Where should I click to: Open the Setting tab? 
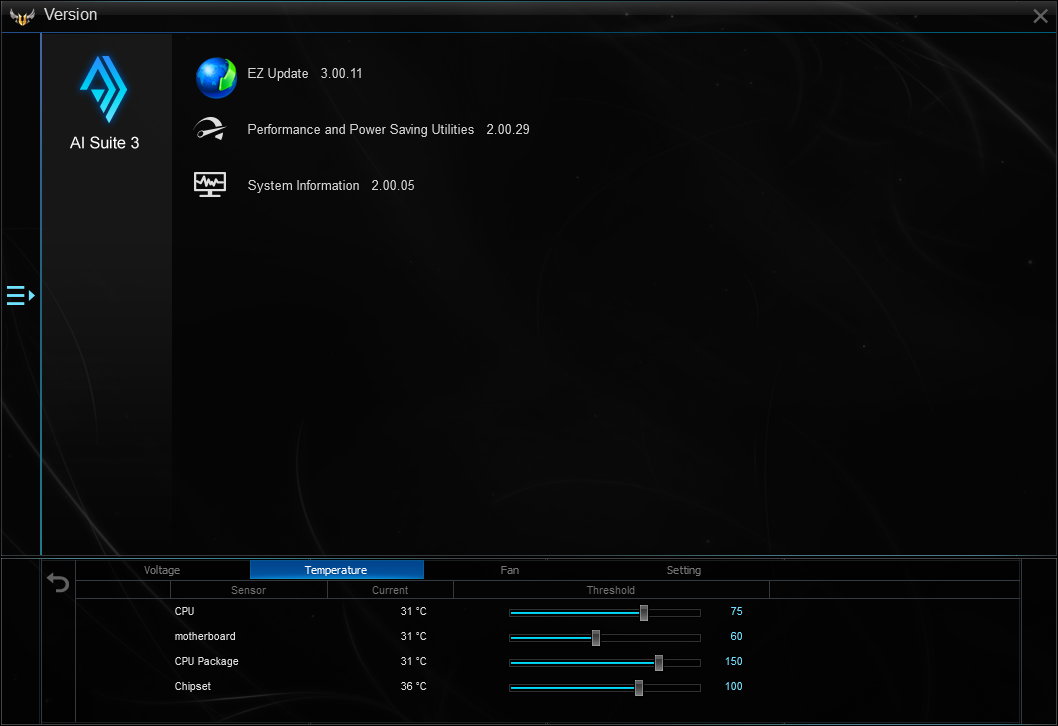[x=684, y=570]
